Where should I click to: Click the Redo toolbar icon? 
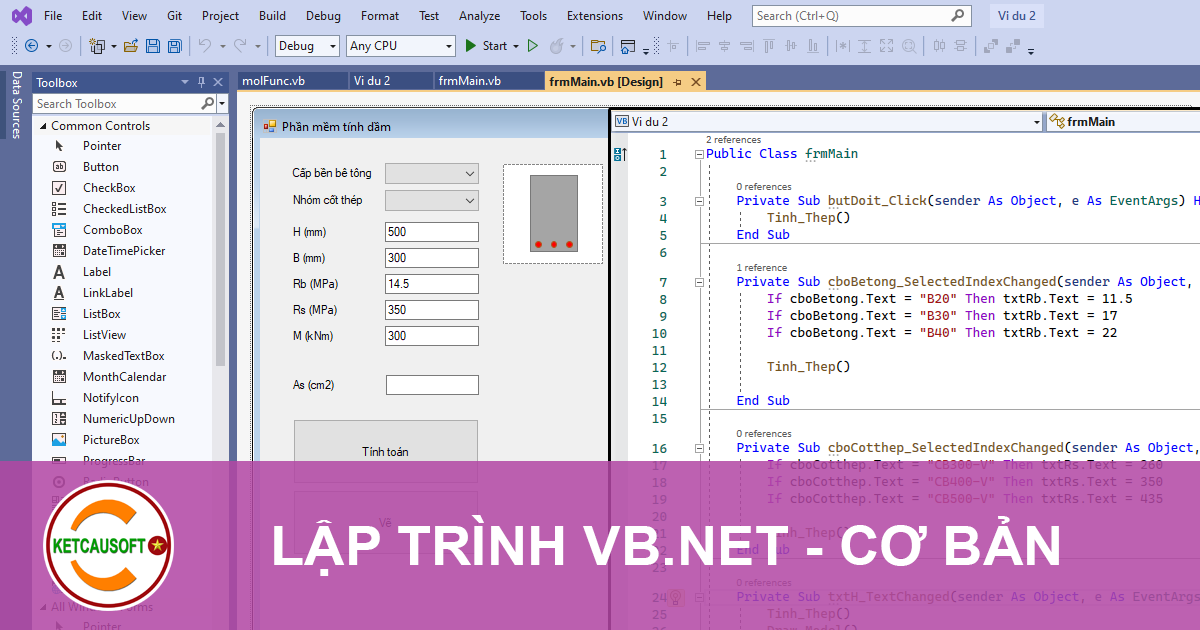click(x=240, y=46)
